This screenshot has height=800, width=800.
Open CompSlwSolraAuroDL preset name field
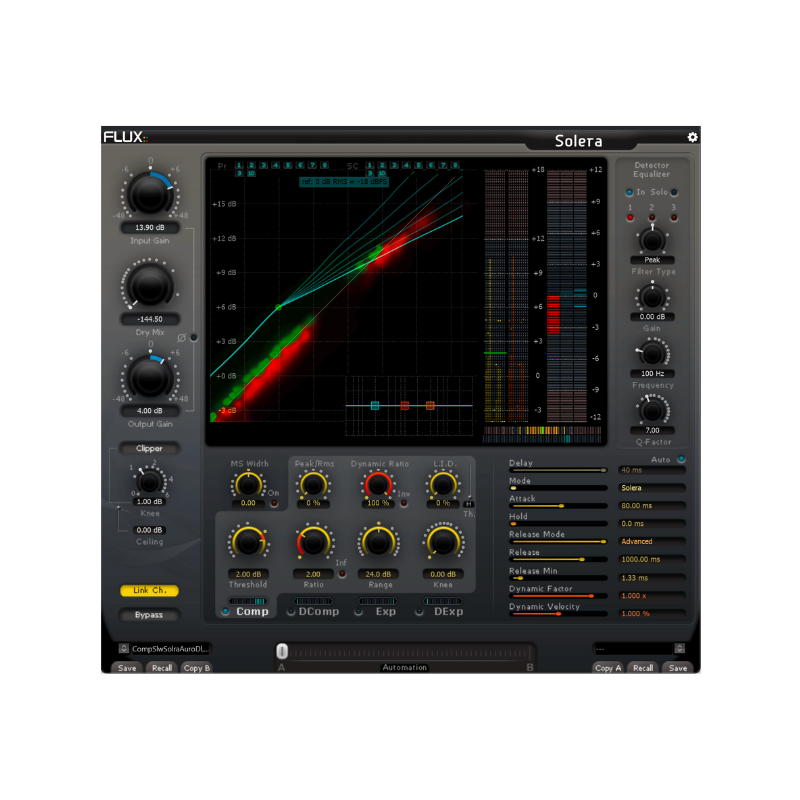click(170, 649)
